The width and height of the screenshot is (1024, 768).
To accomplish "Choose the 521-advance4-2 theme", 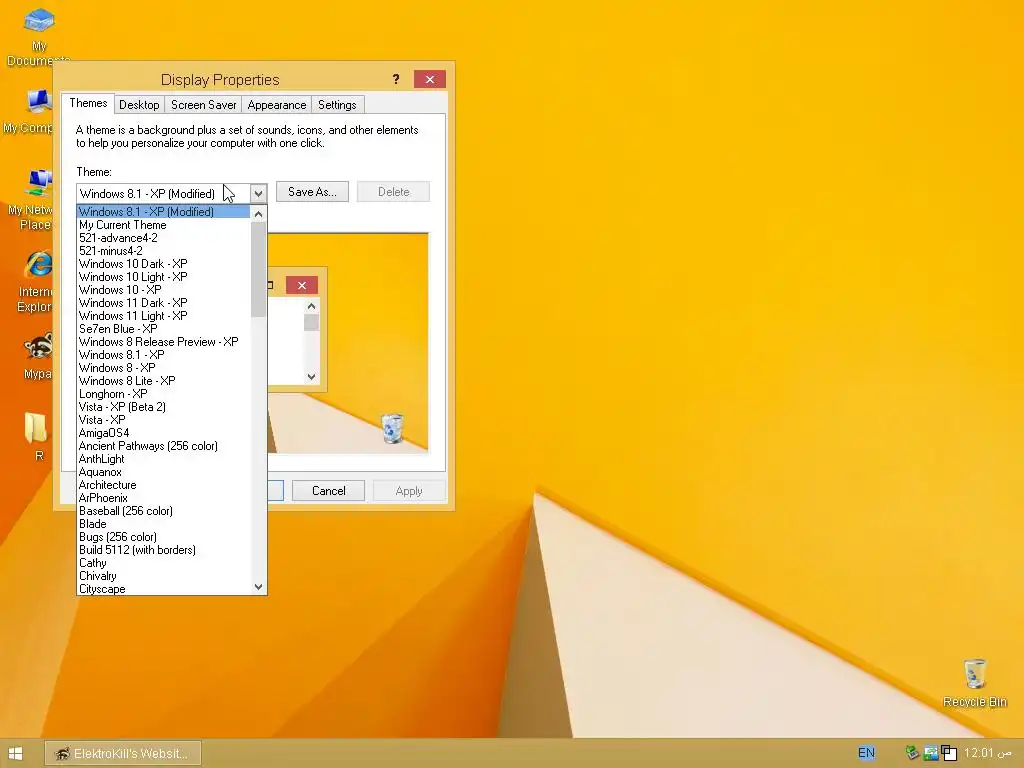I will [163, 238].
